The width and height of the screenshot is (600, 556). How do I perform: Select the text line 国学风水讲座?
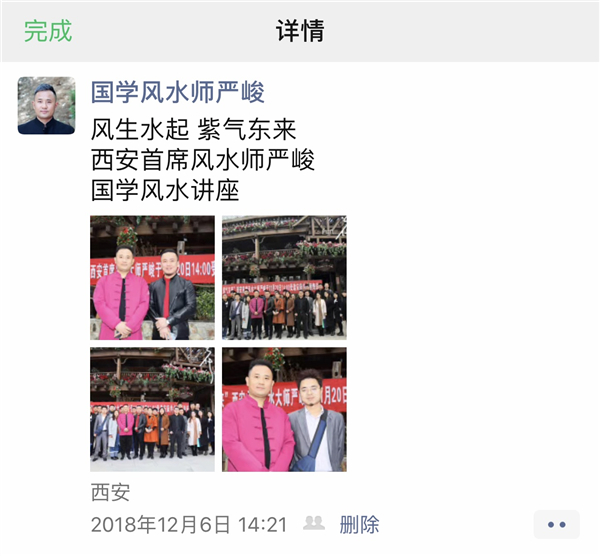pos(165,191)
